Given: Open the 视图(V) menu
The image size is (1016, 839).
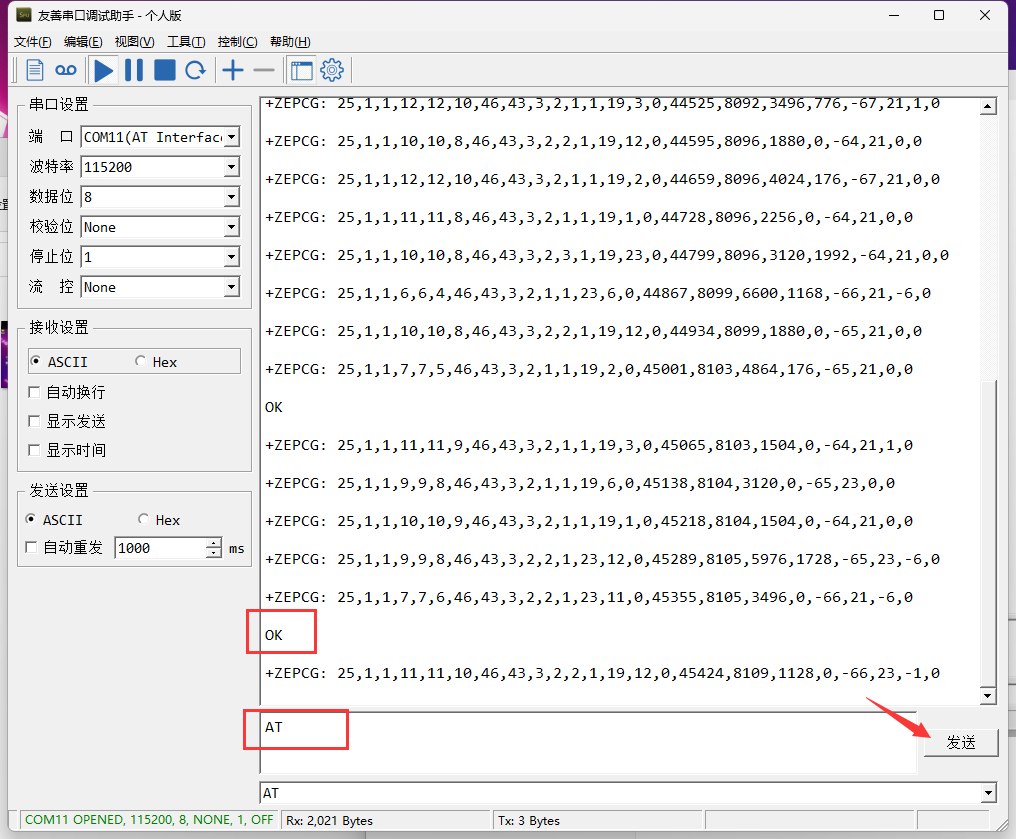Looking at the screenshot, I should tap(134, 41).
